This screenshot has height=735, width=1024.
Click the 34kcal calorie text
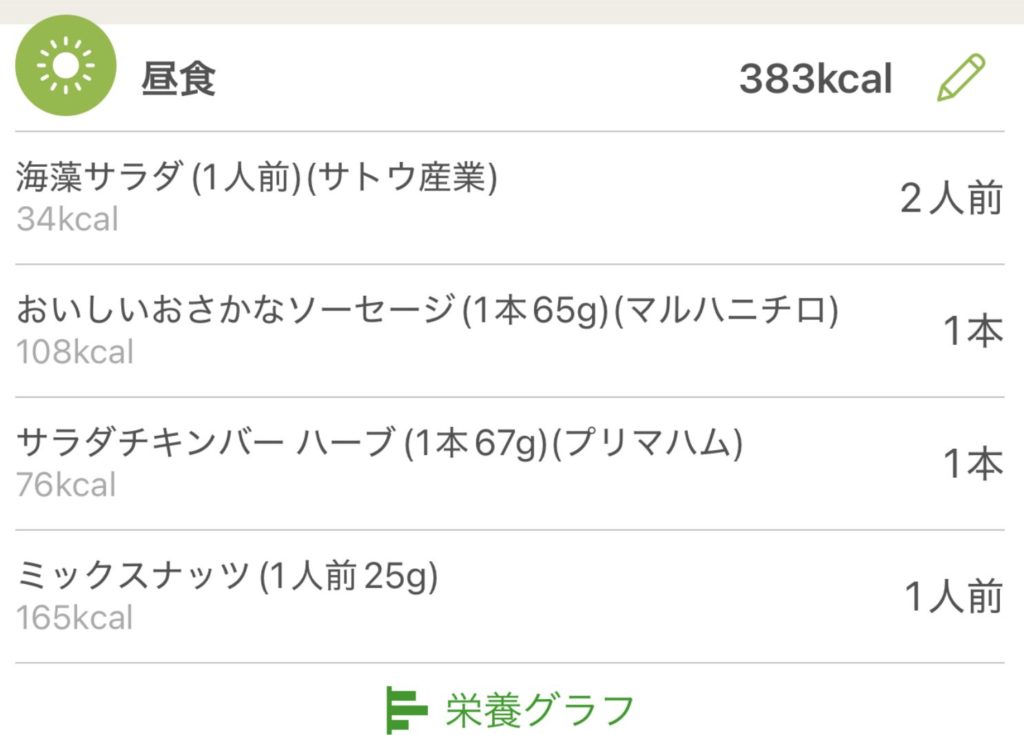click(x=67, y=219)
